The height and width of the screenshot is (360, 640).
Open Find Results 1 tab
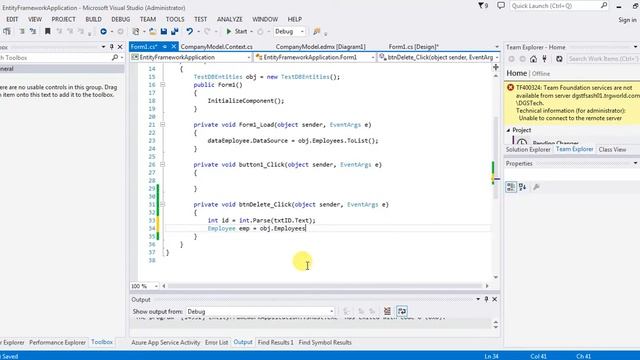point(276,342)
